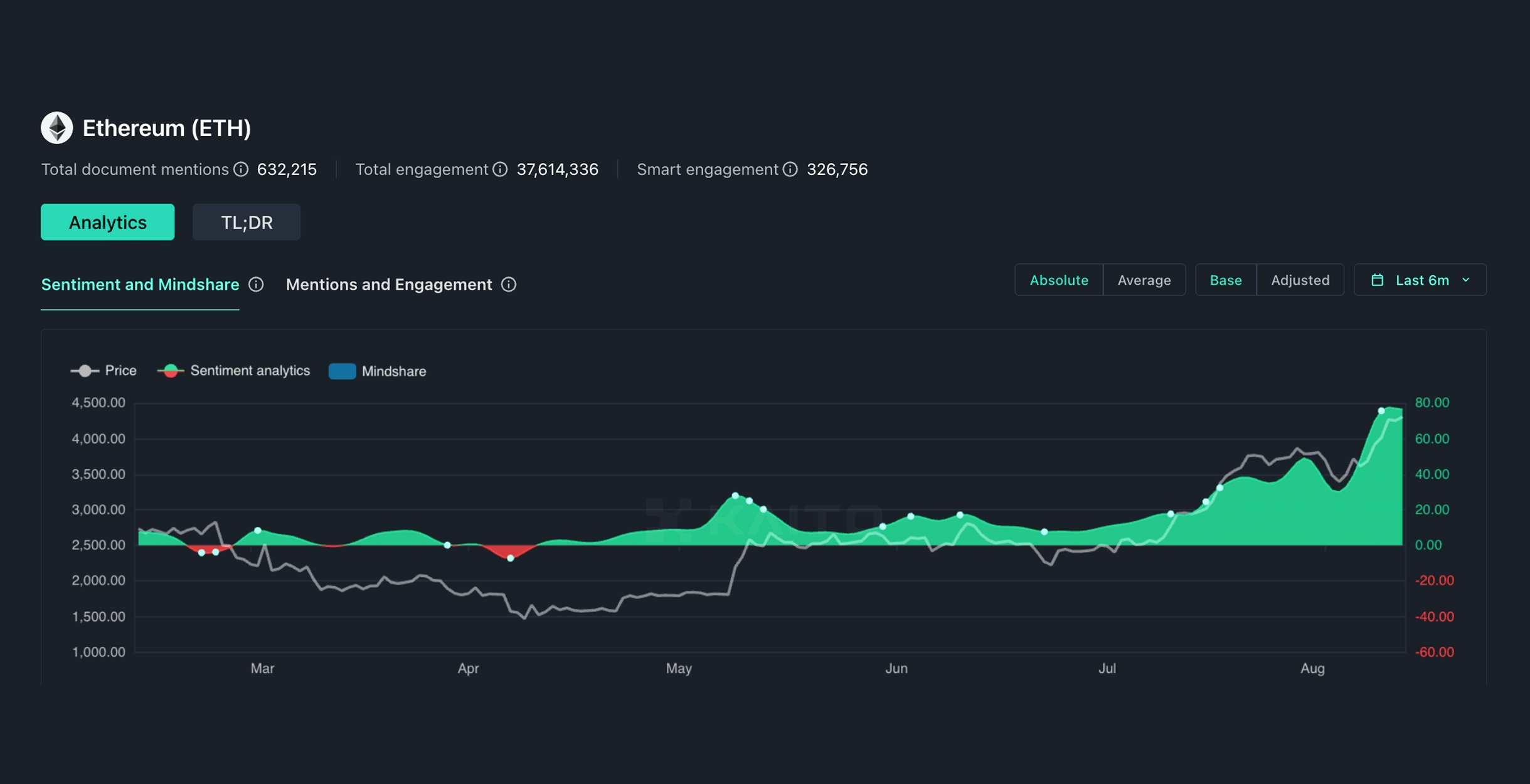The width and height of the screenshot is (1530, 784).
Task: Click the Apr x-axis label
Action: click(x=468, y=669)
